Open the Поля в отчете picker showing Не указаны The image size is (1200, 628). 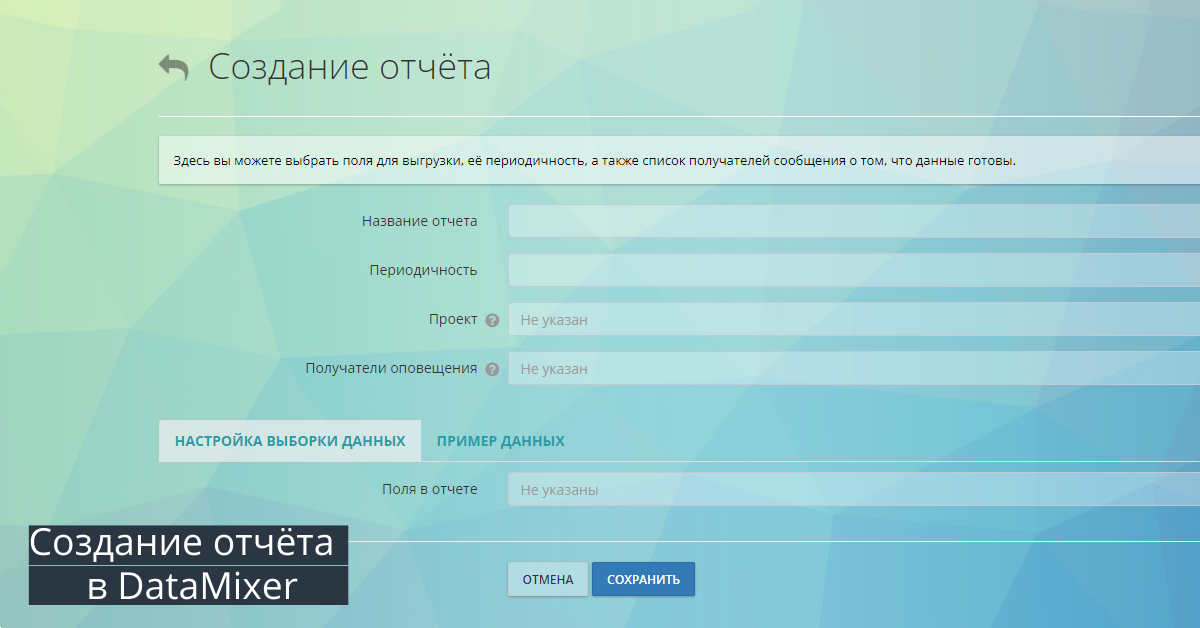pos(800,488)
